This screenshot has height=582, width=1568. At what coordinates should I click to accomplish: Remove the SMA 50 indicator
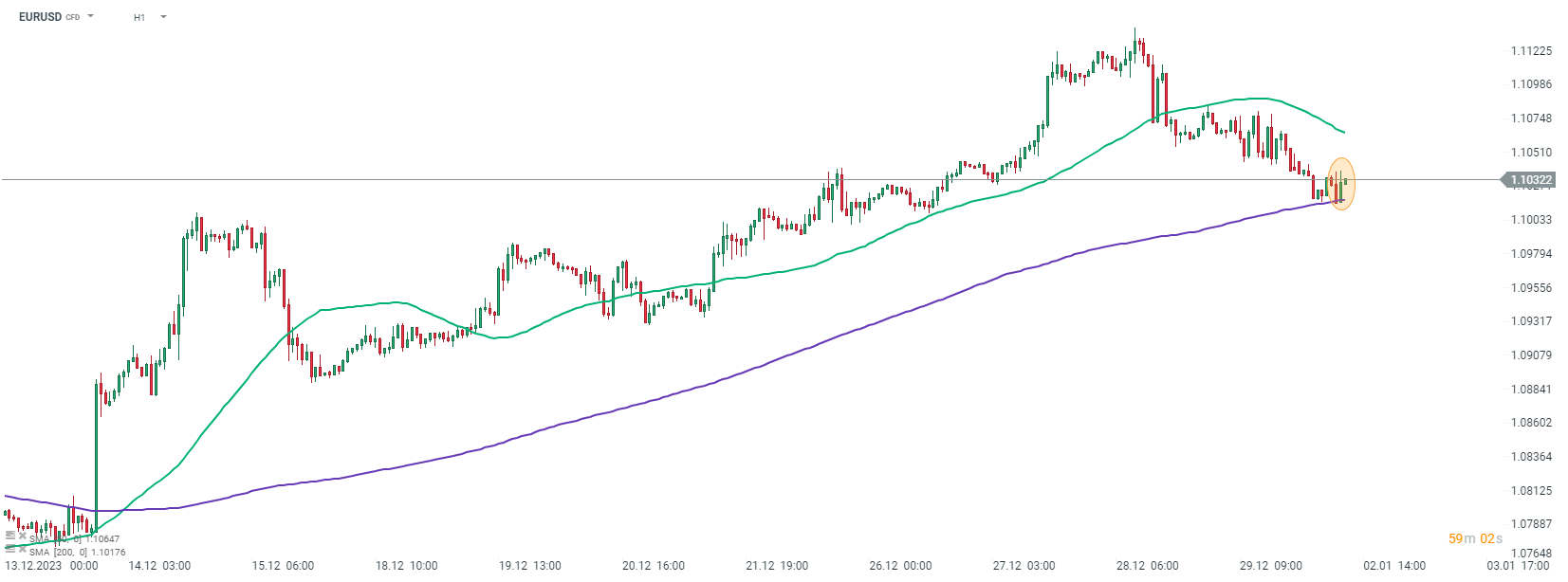pyautogui.click(x=22, y=537)
